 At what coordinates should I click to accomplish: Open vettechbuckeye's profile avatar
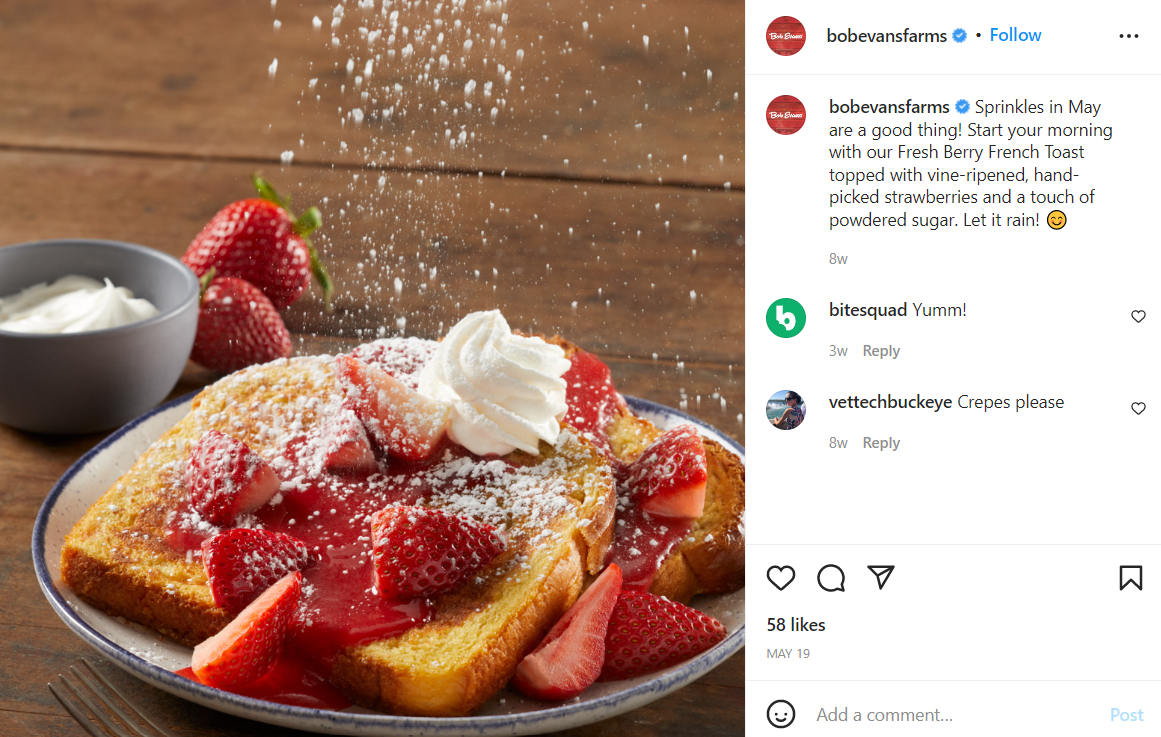(x=786, y=410)
